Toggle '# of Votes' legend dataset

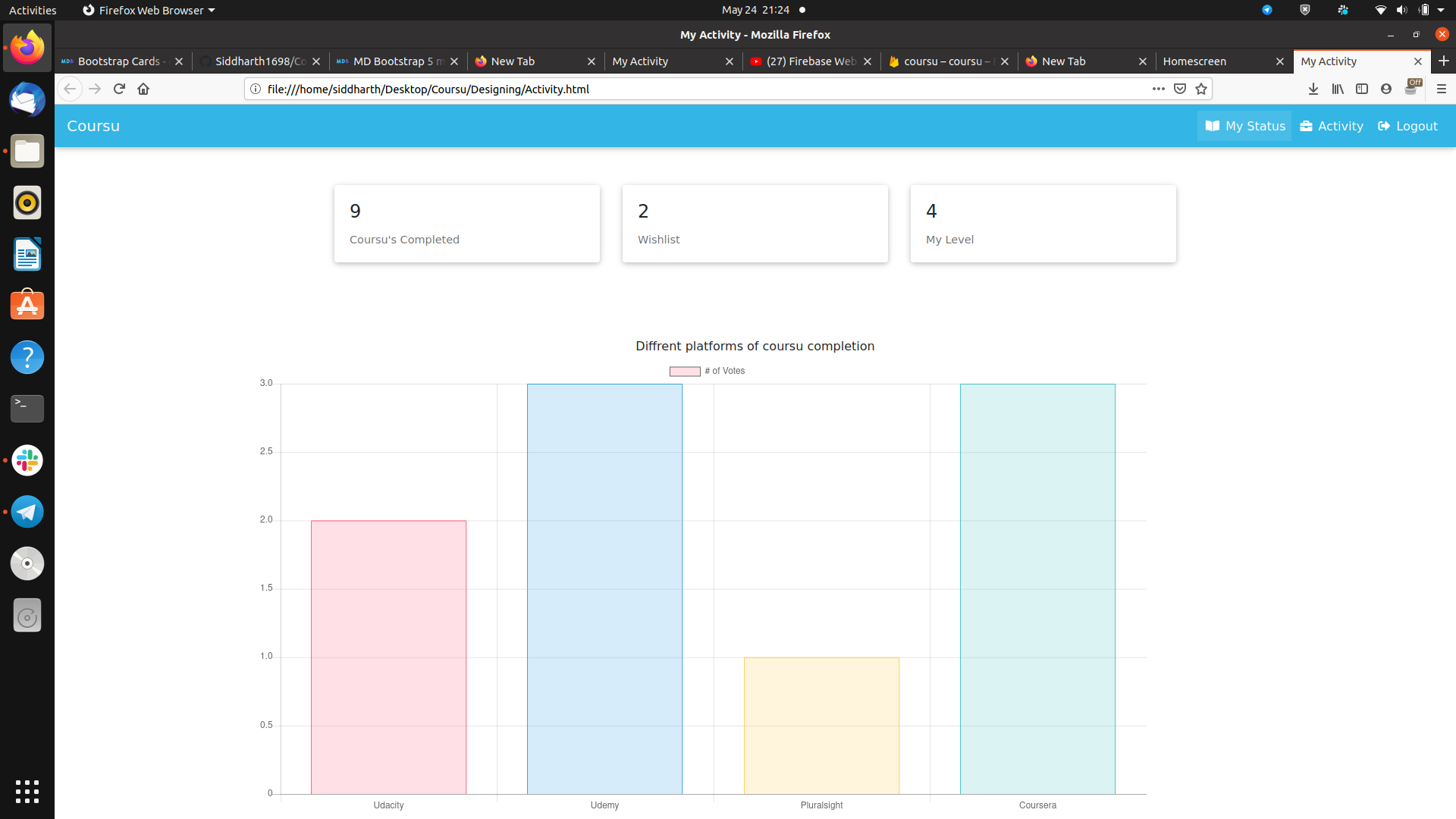click(707, 371)
